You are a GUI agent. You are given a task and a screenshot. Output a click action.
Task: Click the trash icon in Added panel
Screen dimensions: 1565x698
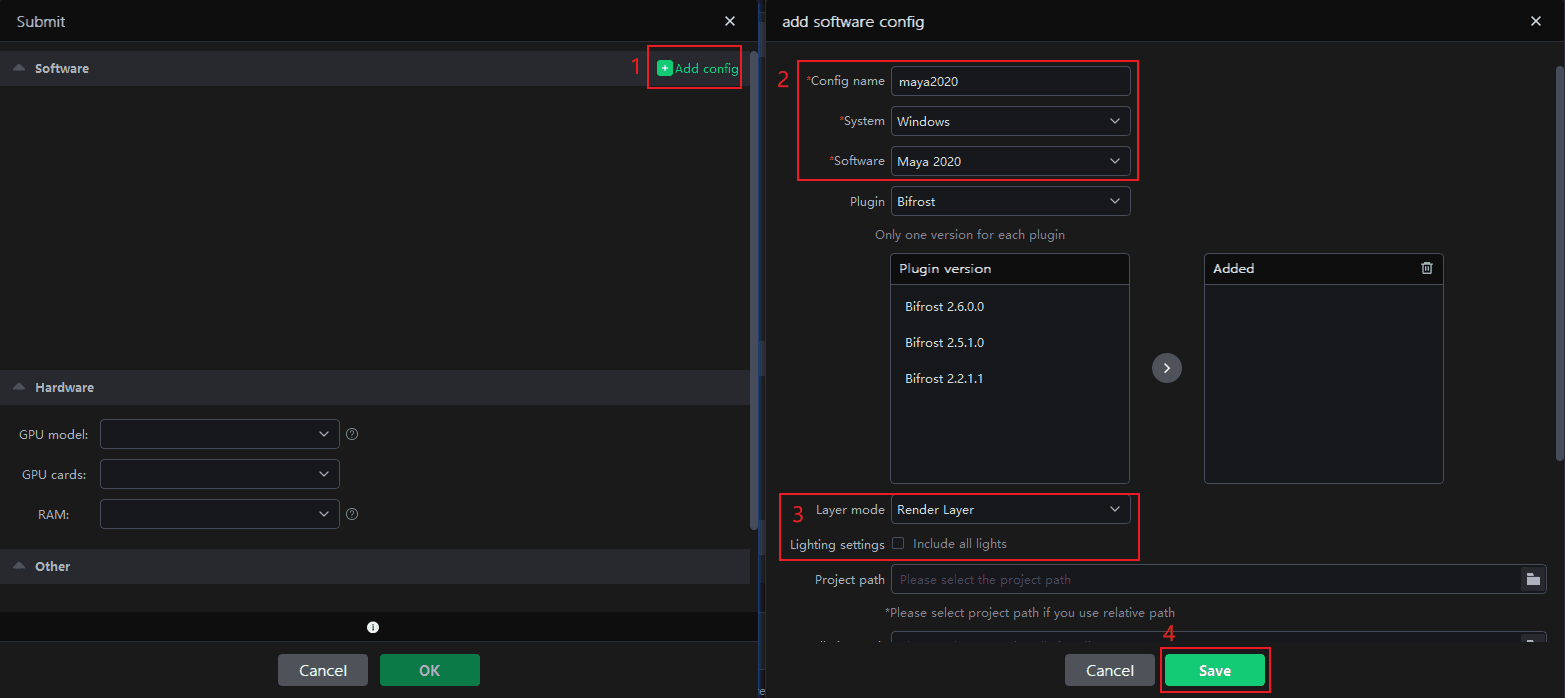(1426, 268)
